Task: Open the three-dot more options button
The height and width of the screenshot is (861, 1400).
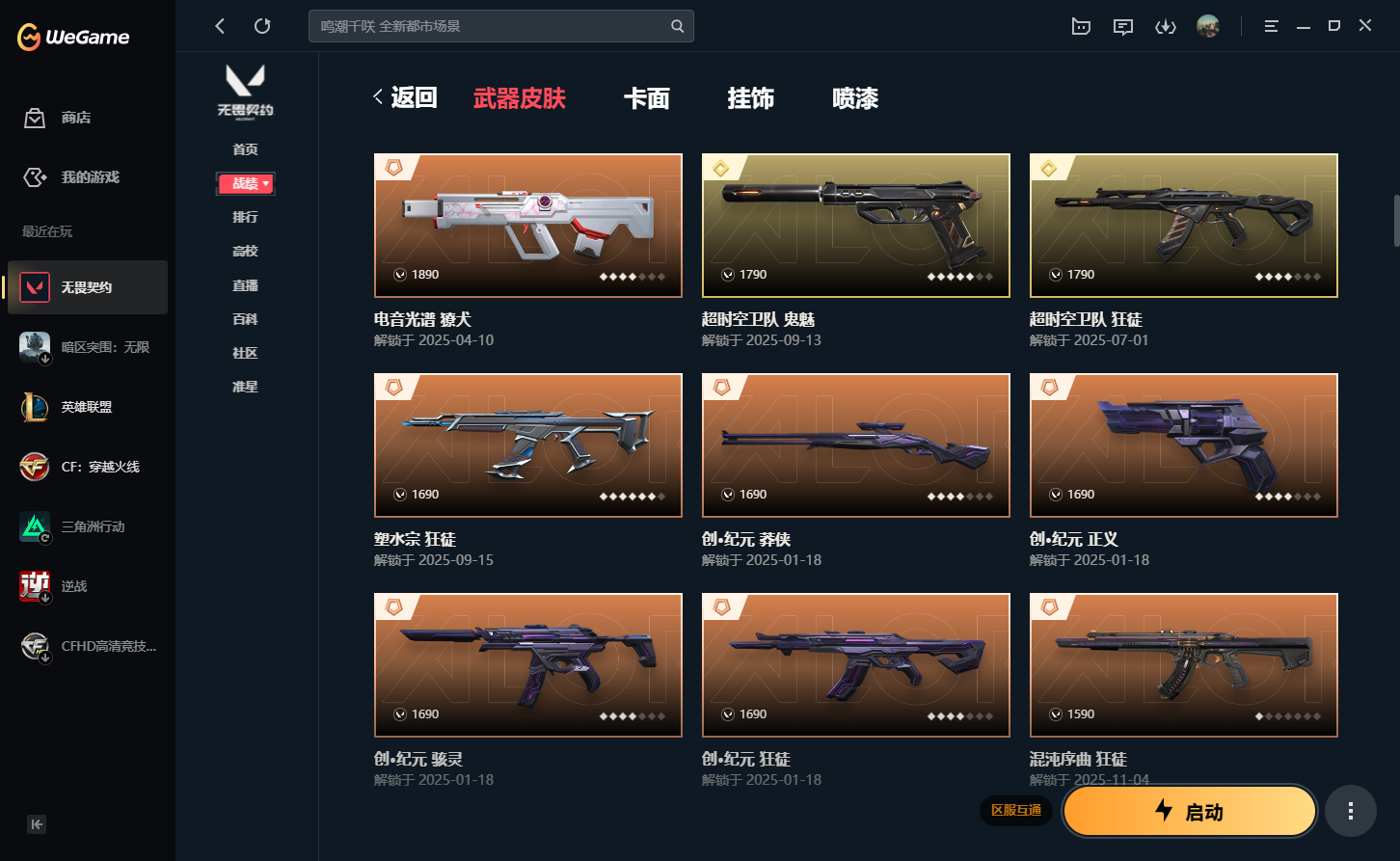Action: point(1350,811)
